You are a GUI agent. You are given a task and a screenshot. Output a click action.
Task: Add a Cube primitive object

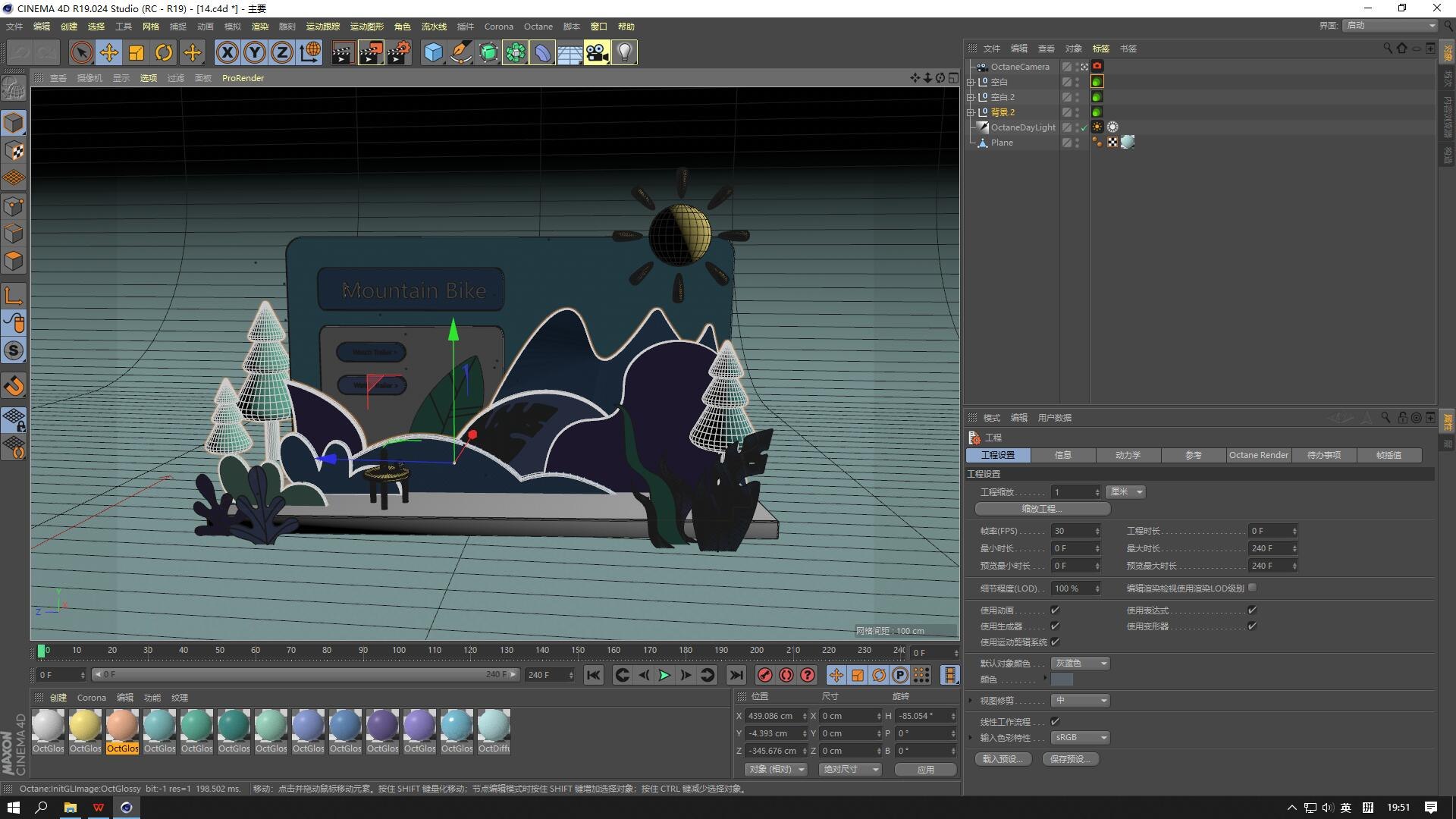click(433, 52)
